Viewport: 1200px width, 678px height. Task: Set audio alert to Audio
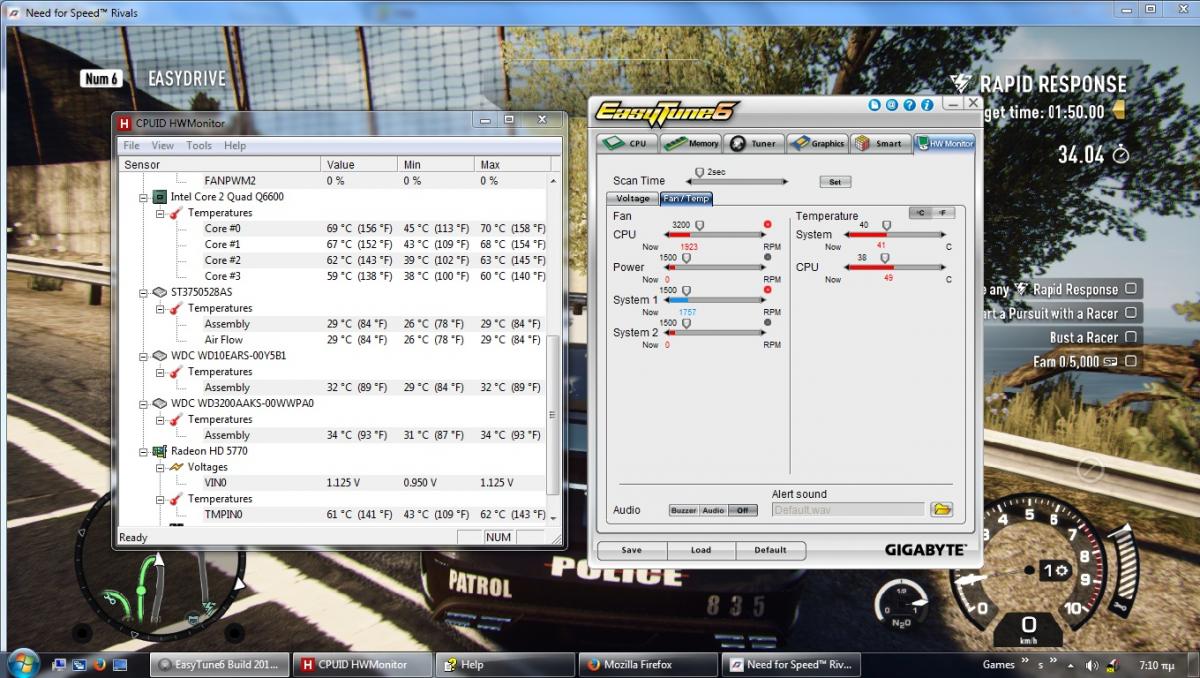713,510
